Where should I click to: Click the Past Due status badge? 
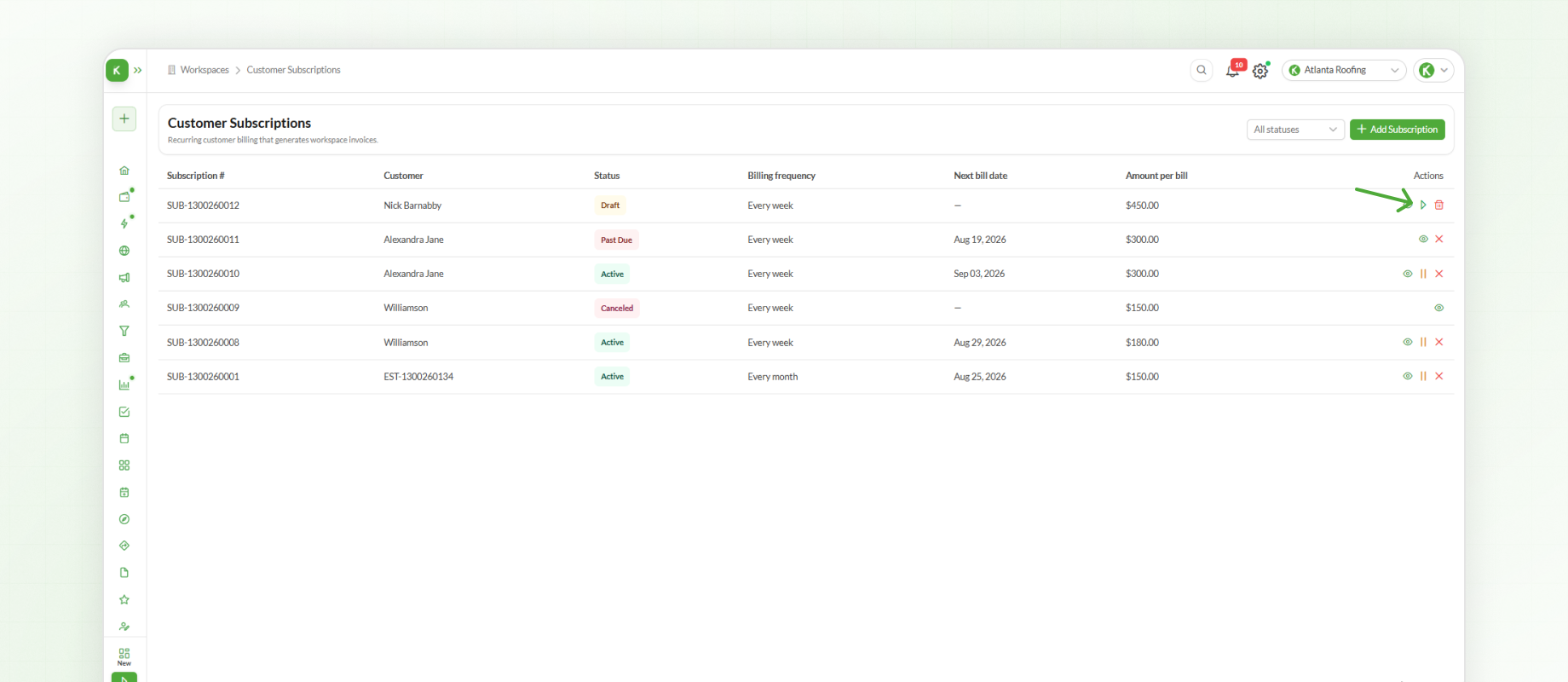[x=616, y=240]
